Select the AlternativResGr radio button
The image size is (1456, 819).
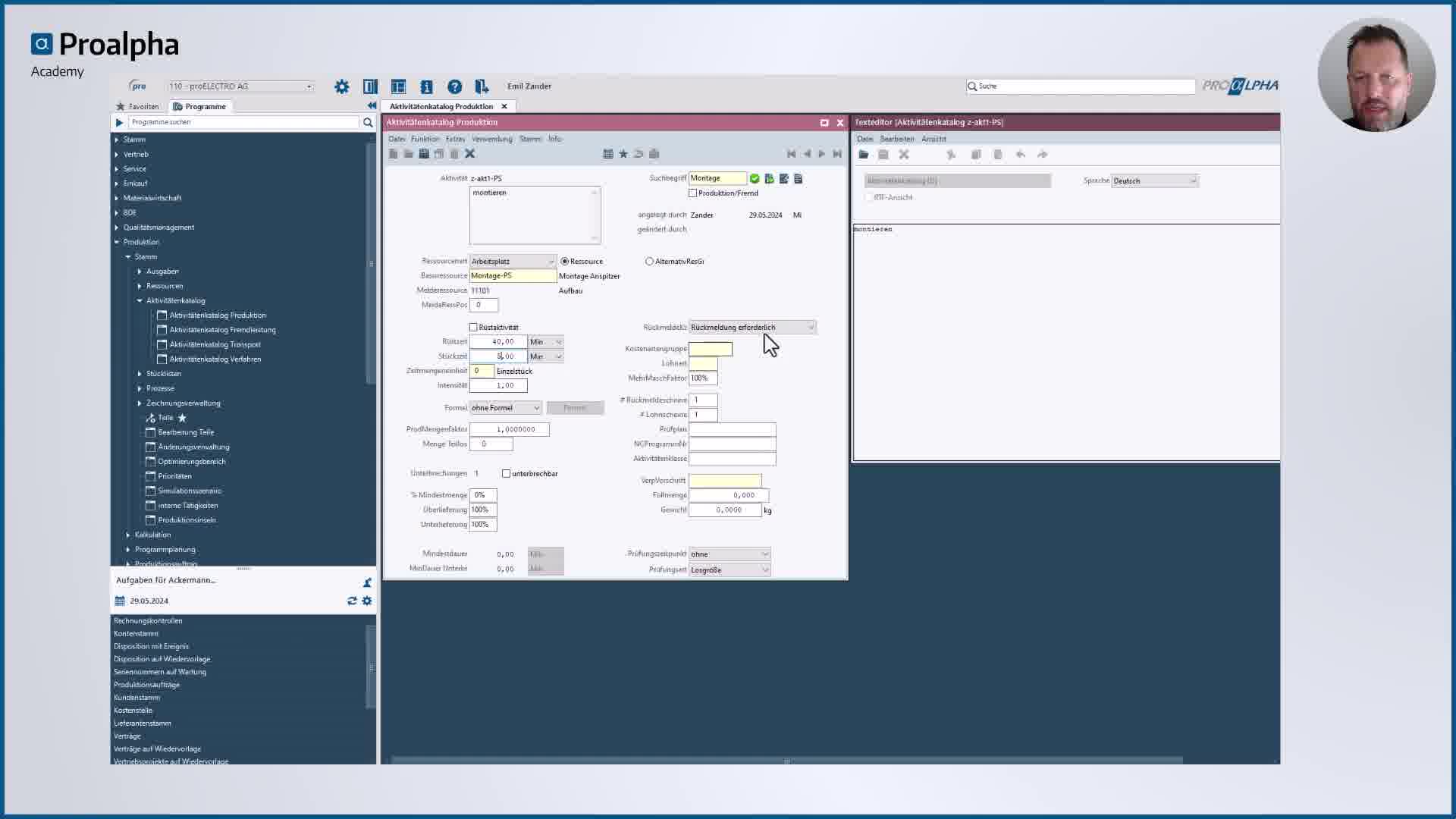[649, 262]
